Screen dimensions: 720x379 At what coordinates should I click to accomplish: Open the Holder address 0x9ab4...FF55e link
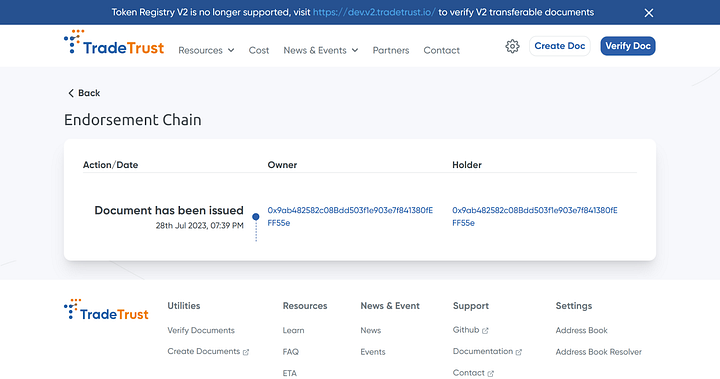pos(534,216)
